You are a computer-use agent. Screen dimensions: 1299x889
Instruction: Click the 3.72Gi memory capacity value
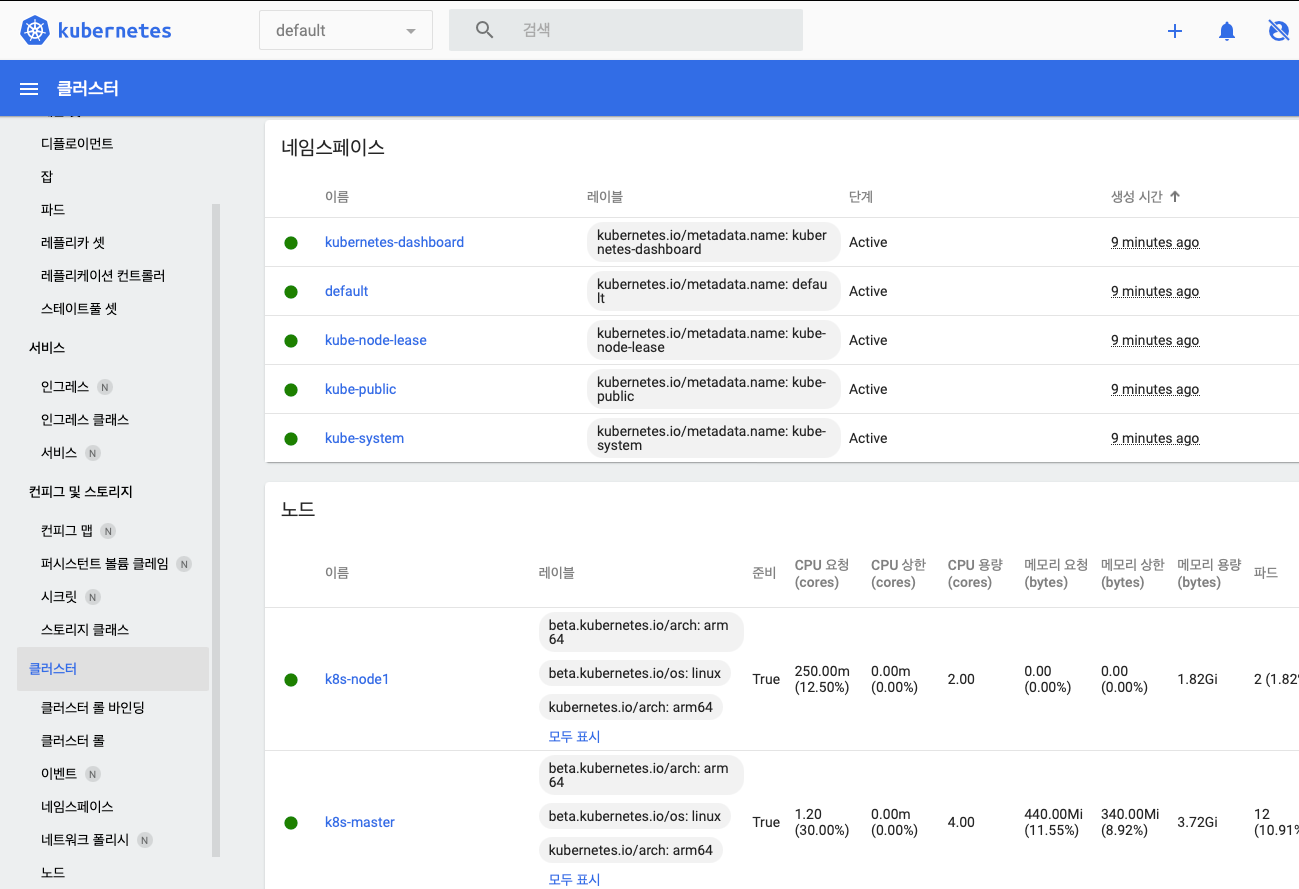click(1197, 823)
